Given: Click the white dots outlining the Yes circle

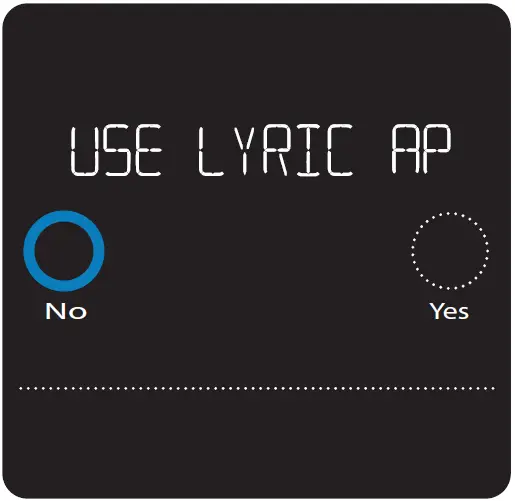Looking at the screenshot, I should pyautogui.click(x=450, y=213).
